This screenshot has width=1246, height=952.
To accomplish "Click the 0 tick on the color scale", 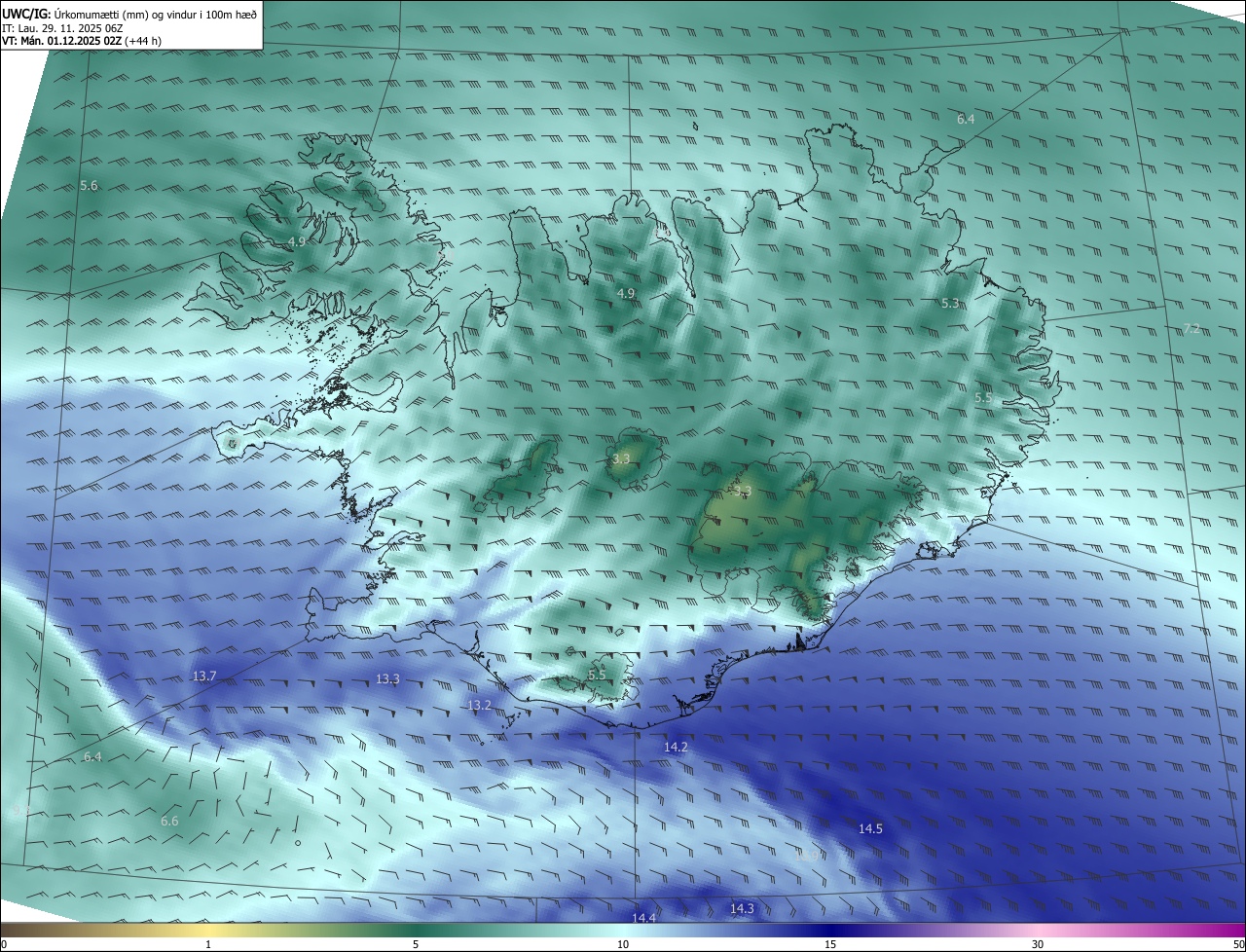I will coord(4,944).
